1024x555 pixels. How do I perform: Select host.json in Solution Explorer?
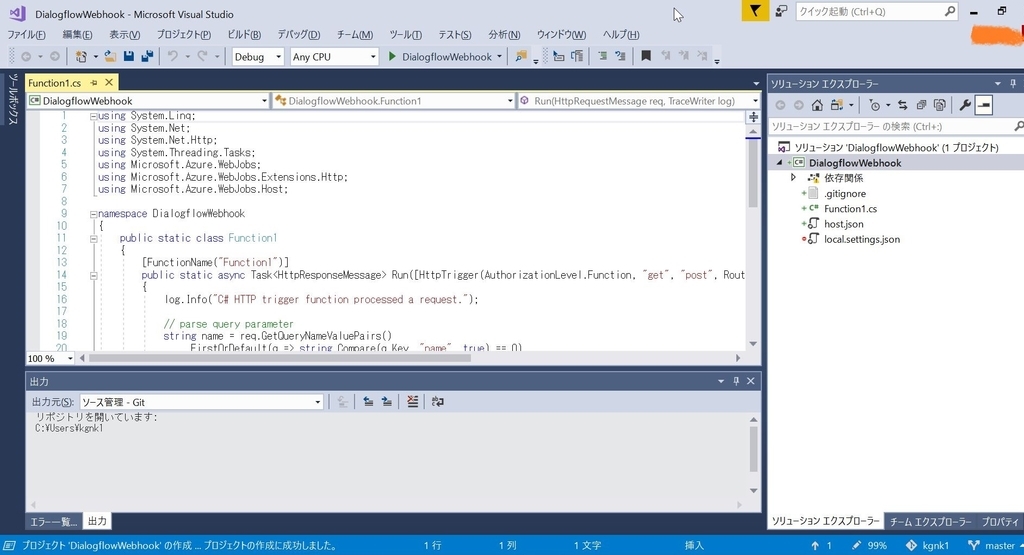[844, 223]
